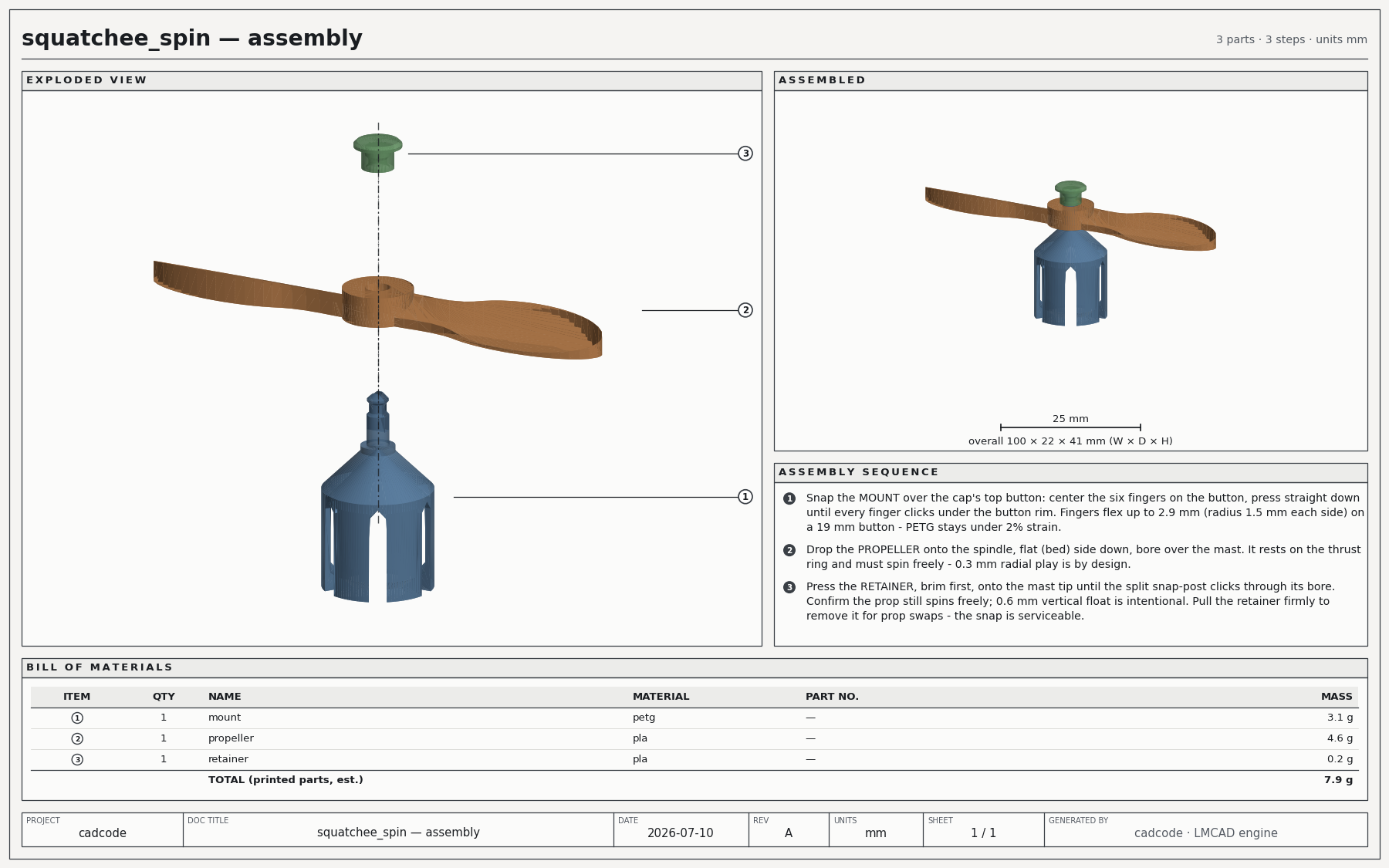Click 'TOTAL (printed parts, est.)' label
This screenshot has width=1389, height=868.
286,780
